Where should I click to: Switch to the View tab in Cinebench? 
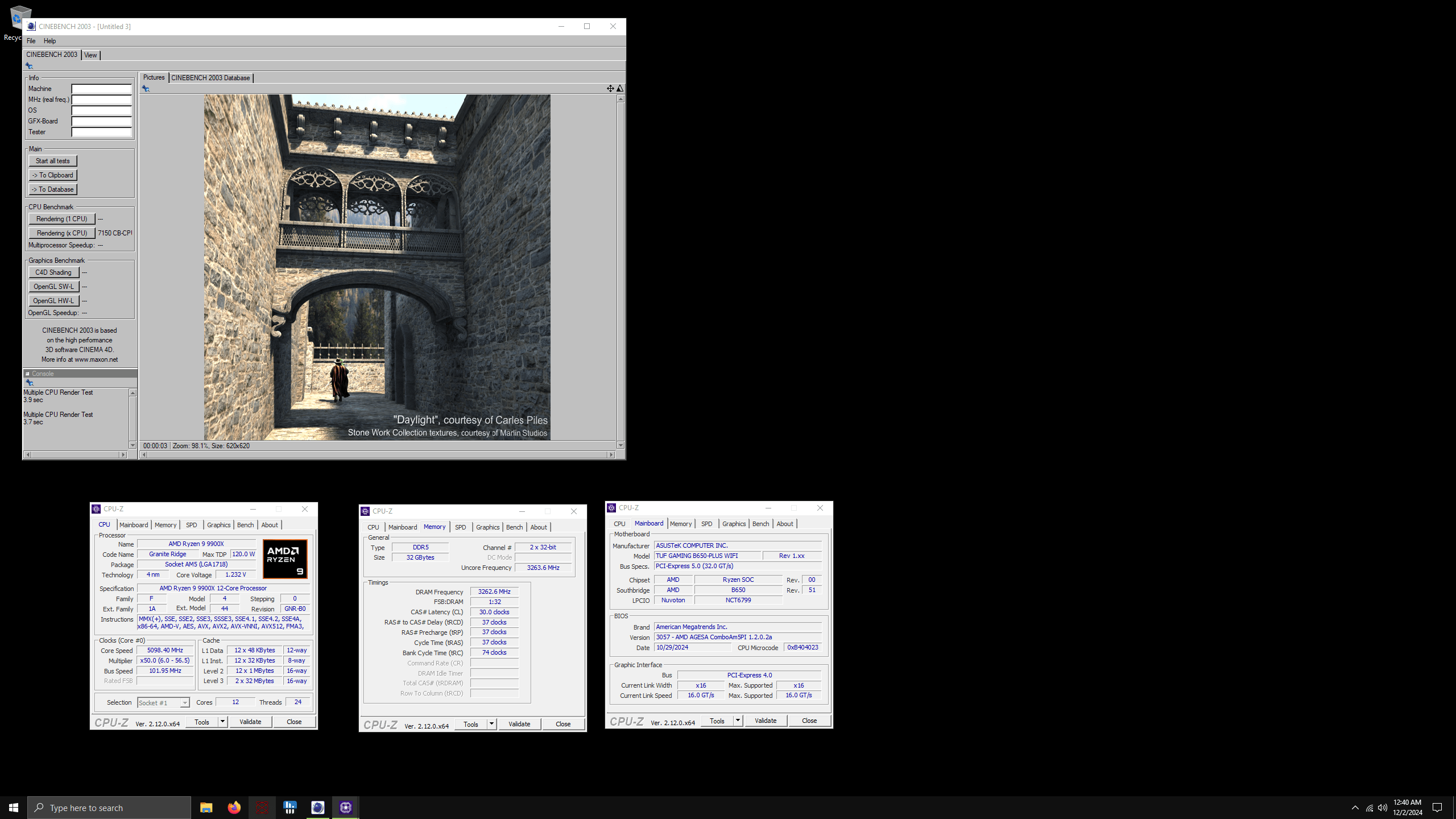tap(90, 55)
